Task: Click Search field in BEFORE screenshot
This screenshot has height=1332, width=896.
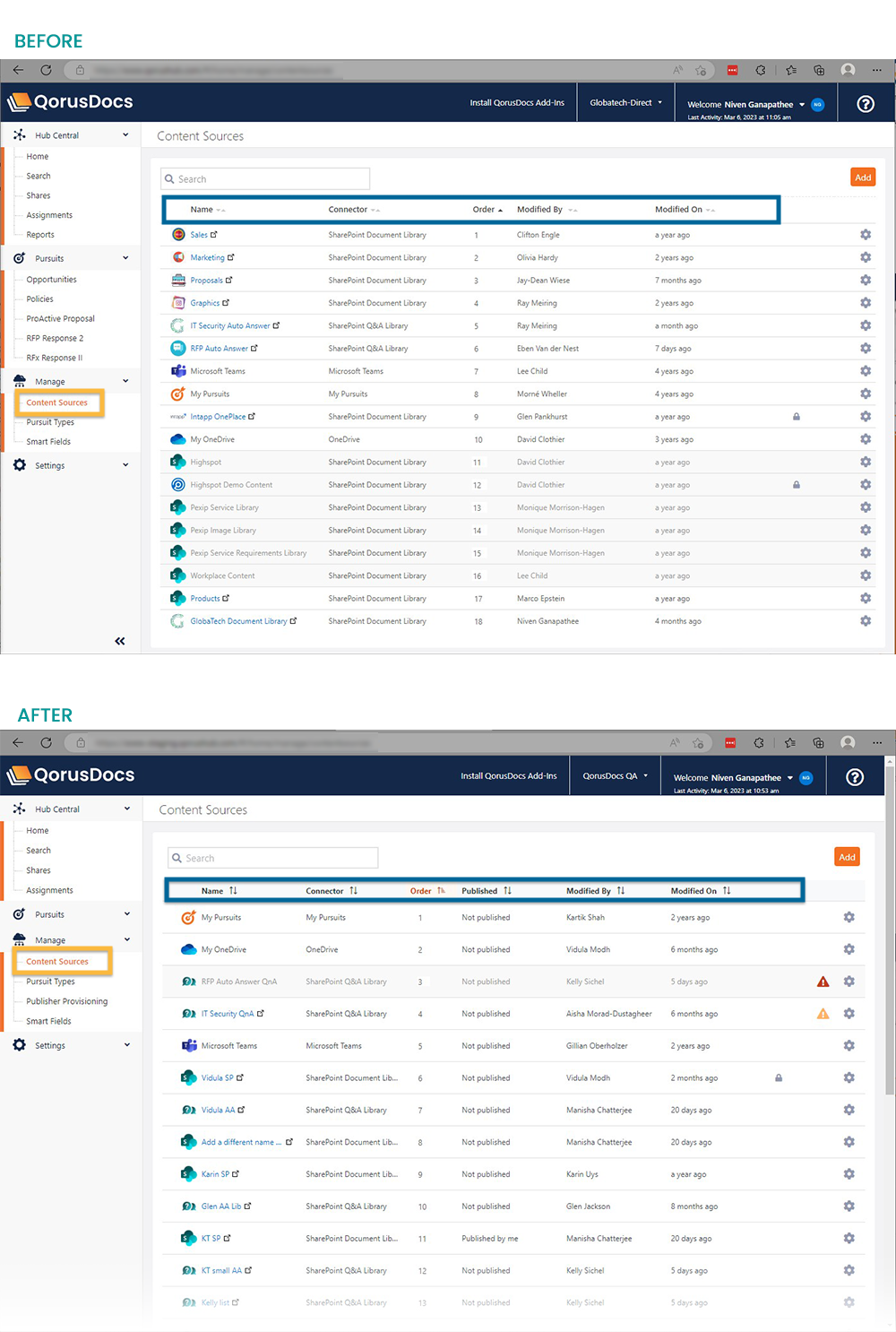Action: [265, 178]
